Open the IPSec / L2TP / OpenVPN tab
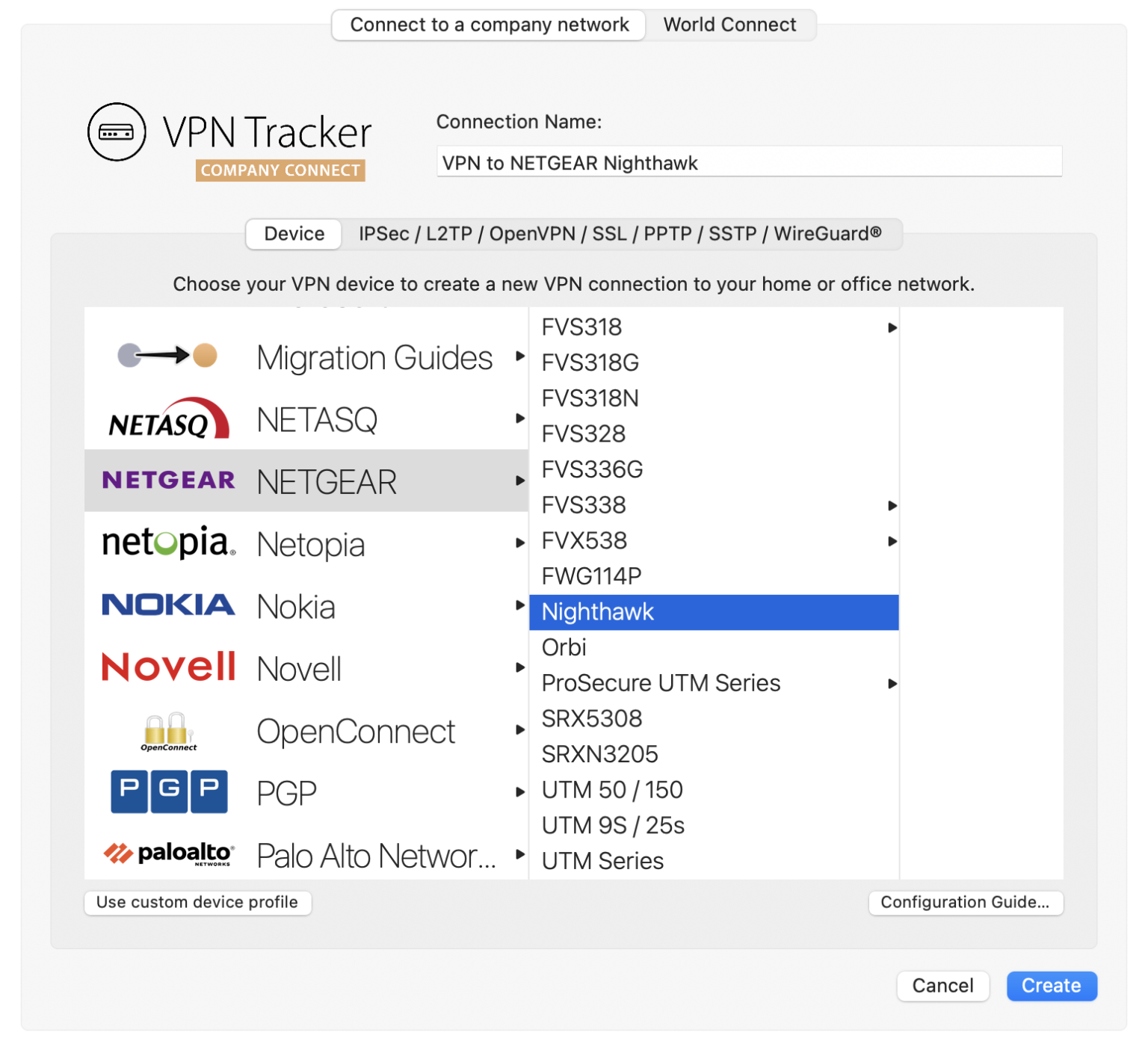The width and height of the screenshot is (1148, 1053). [x=622, y=234]
